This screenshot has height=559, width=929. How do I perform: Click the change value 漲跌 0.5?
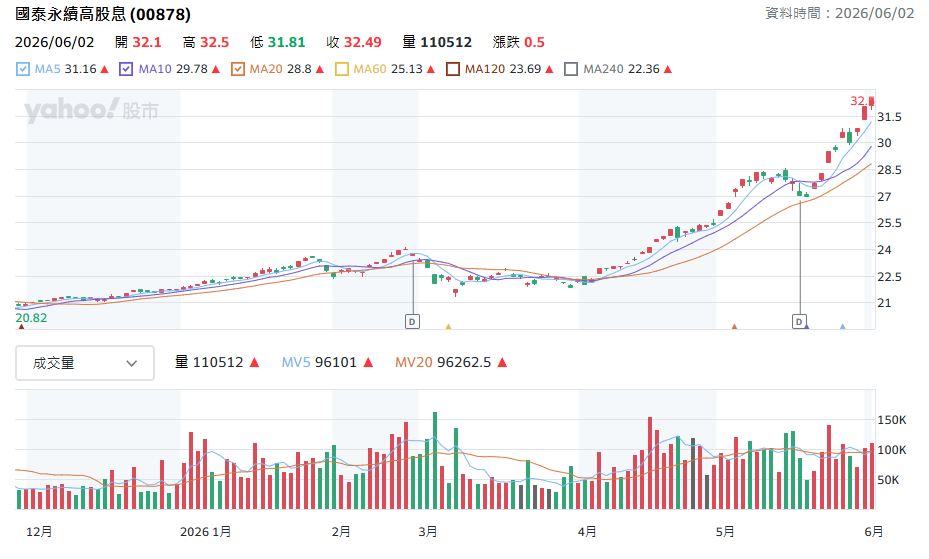point(518,43)
